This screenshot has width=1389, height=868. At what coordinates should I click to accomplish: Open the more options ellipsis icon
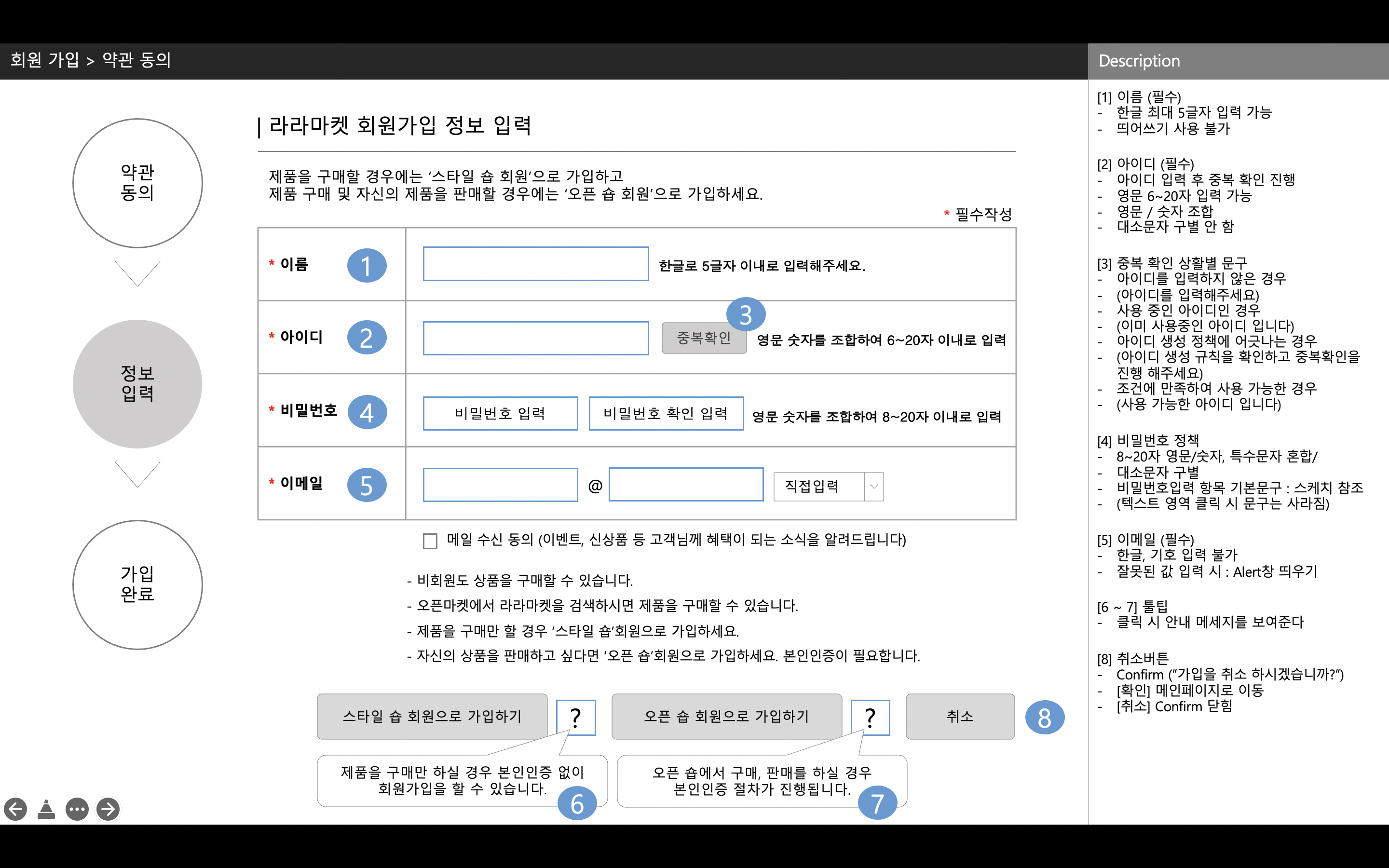pos(77,809)
